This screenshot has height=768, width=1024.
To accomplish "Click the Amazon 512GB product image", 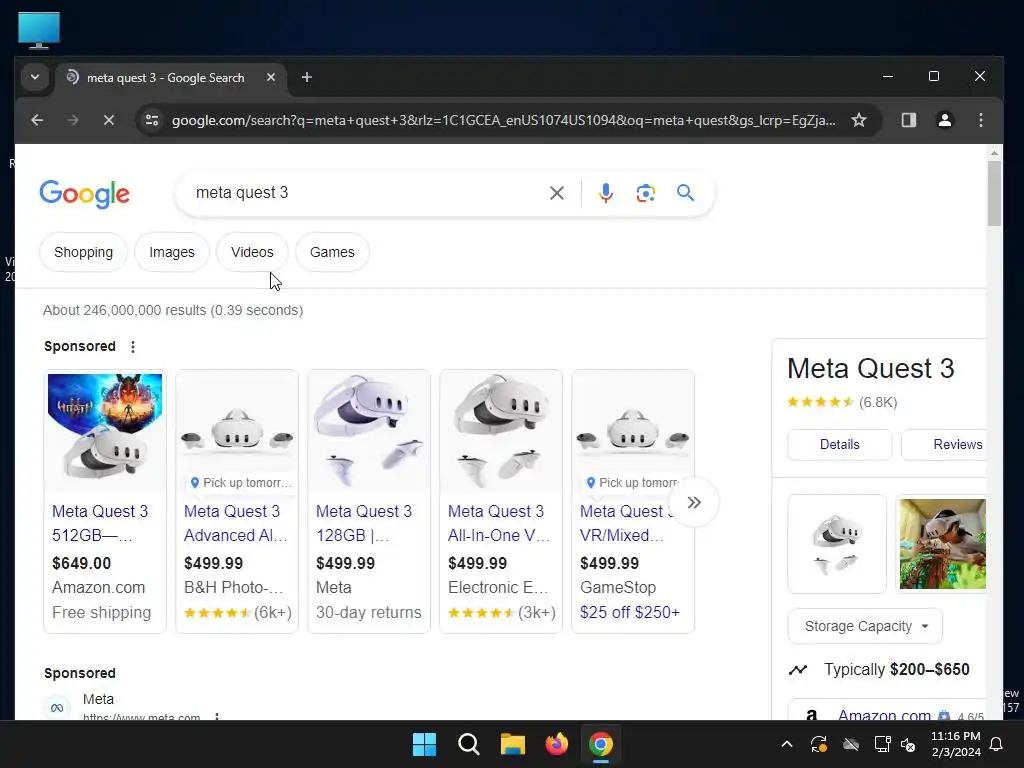I will [105, 431].
